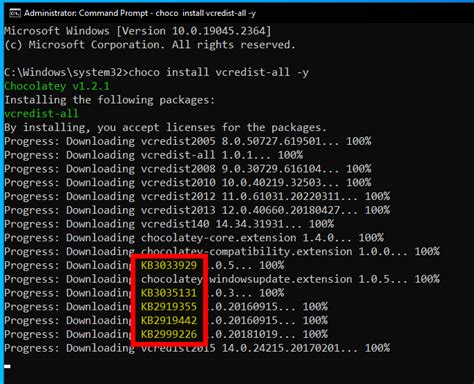Click the 'vcredist2012 11.0.61031.20220311' progress line

[197, 196]
